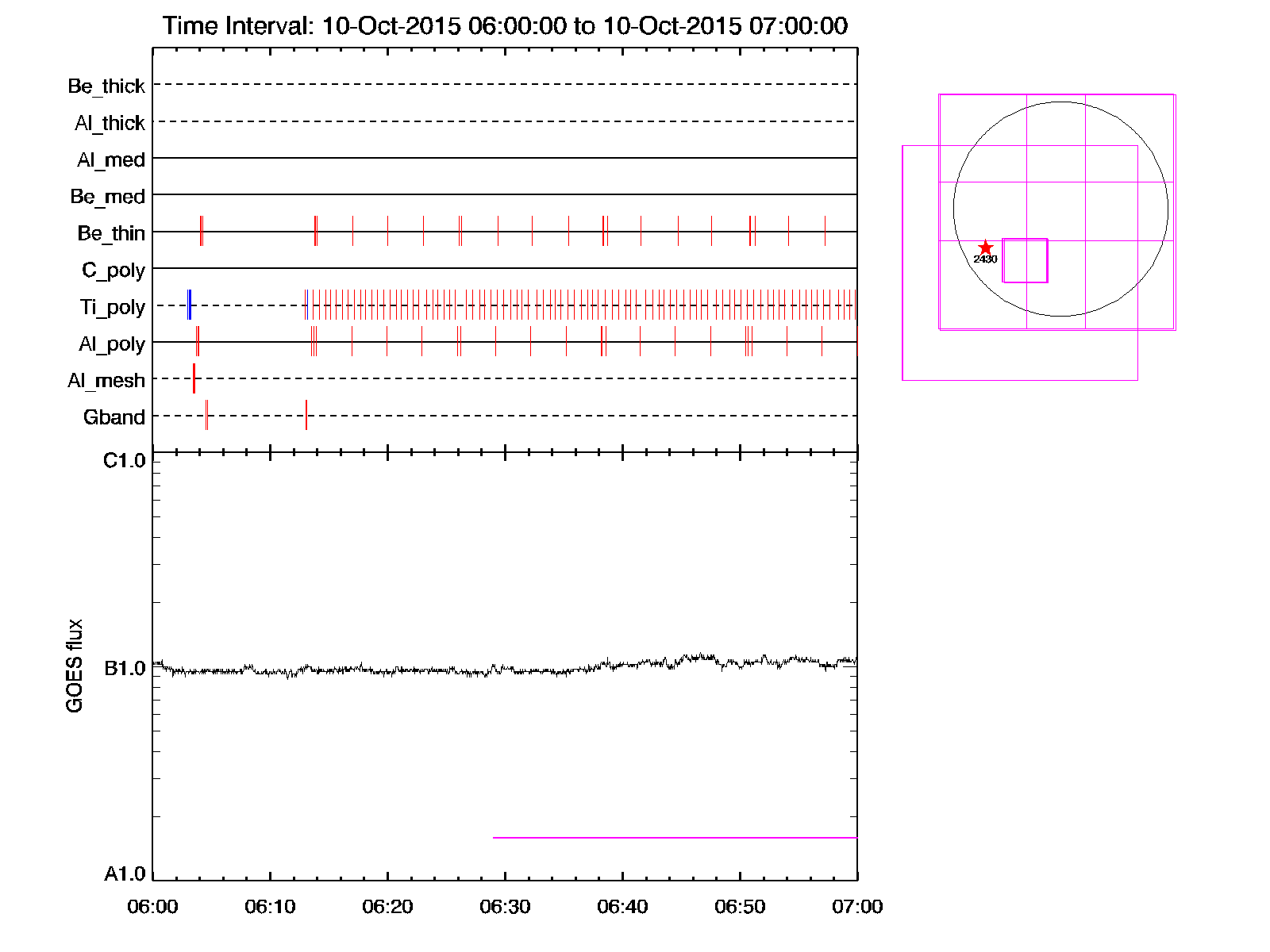
Task: Select the Be_med row label
Action: (x=107, y=196)
